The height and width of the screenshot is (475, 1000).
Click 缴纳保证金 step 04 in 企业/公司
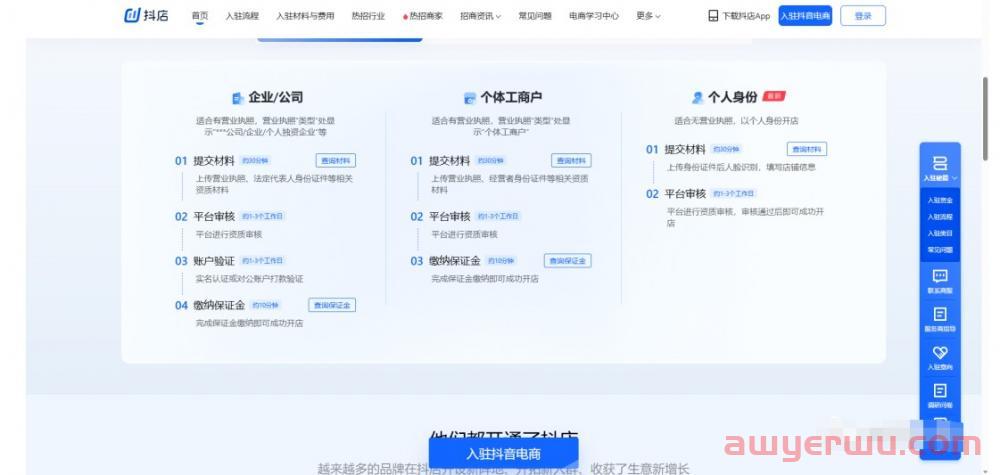(x=219, y=305)
